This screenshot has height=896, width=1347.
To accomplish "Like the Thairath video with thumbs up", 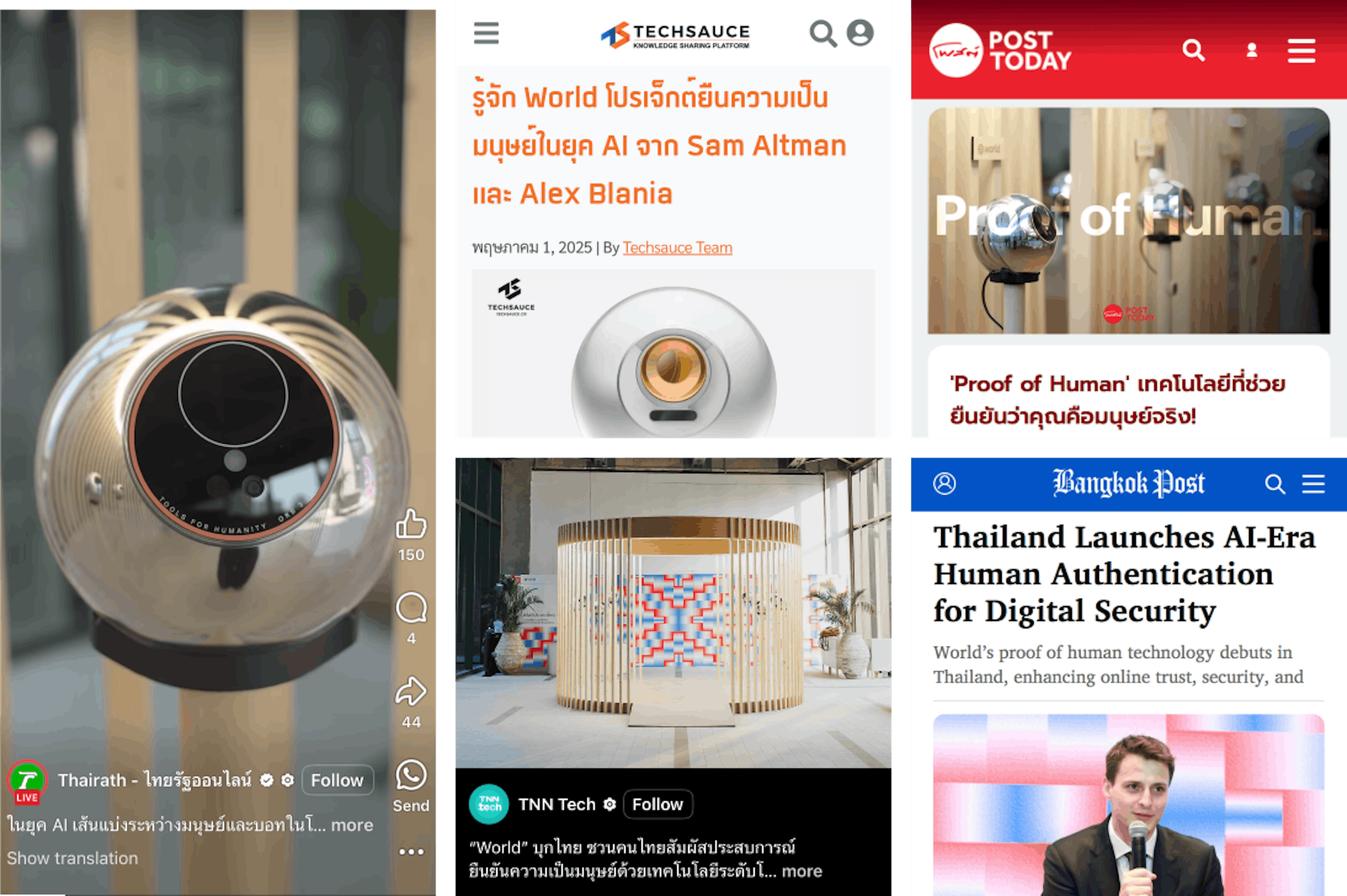I will coord(411,524).
